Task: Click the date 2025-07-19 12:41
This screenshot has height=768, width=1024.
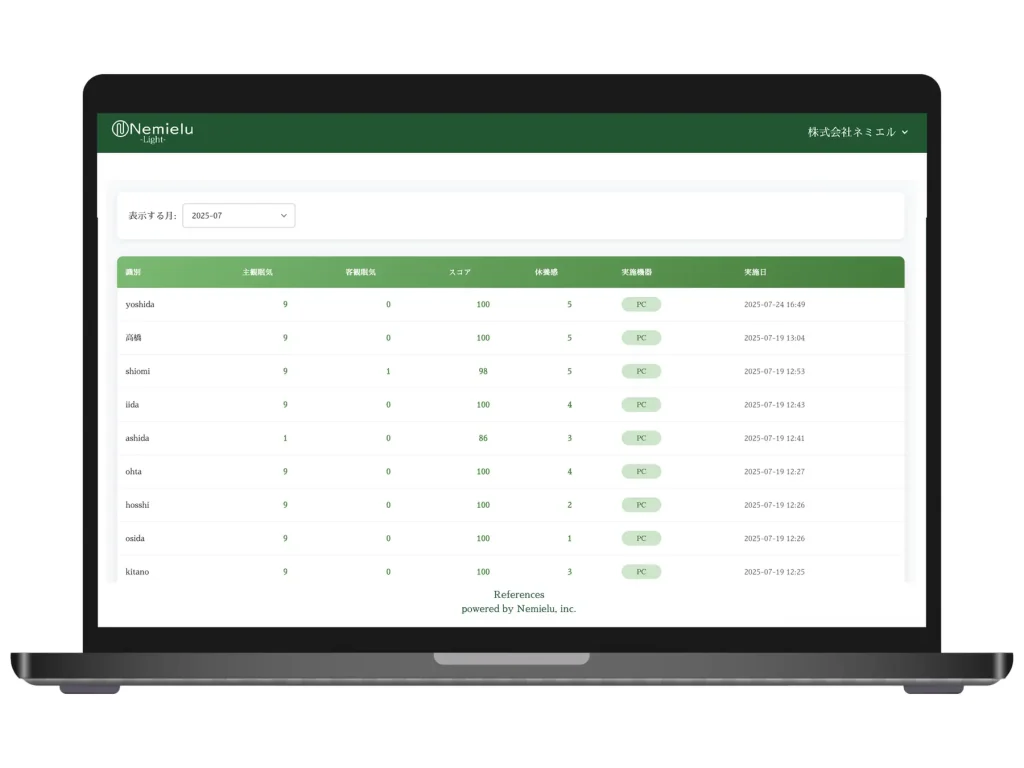Action: pos(775,438)
